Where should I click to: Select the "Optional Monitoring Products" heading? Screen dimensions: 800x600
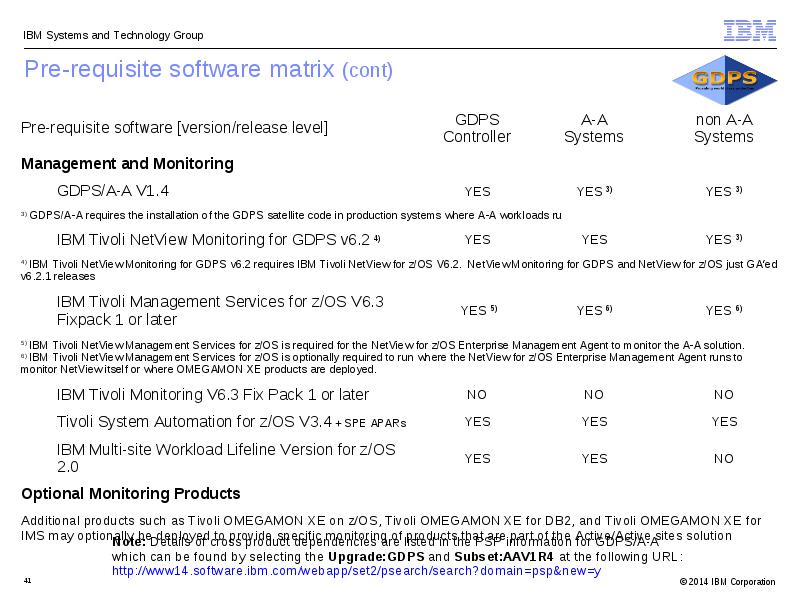coord(131,494)
